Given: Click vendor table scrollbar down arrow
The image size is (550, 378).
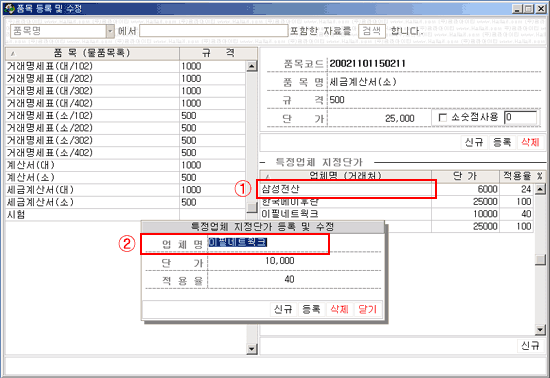Looking at the screenshot, I should (x=540, y=330).
